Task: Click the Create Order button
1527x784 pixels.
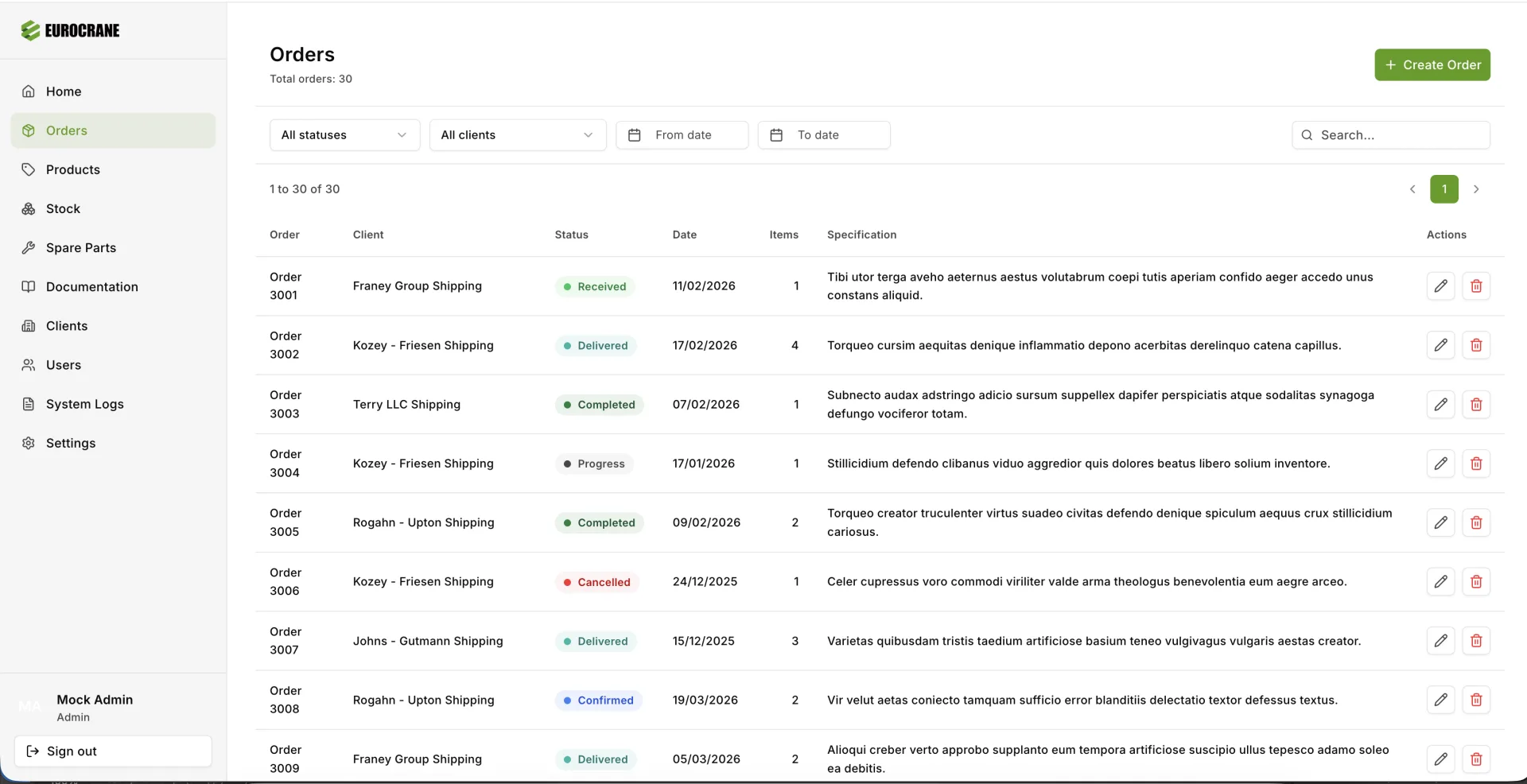Action: click(x=1432, y=65)
